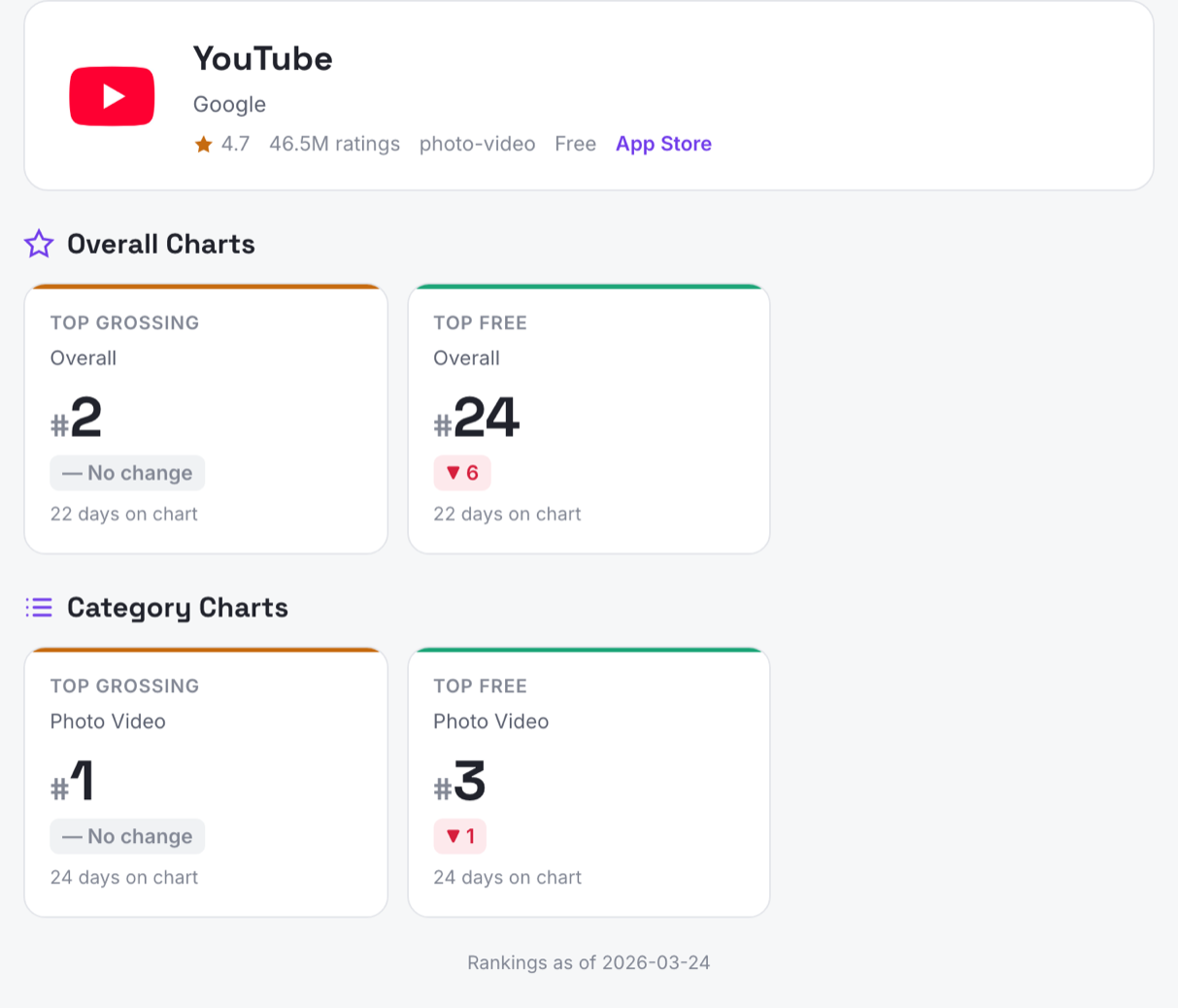
Task: Click the down 1 change badge
Action: (460, 836)
